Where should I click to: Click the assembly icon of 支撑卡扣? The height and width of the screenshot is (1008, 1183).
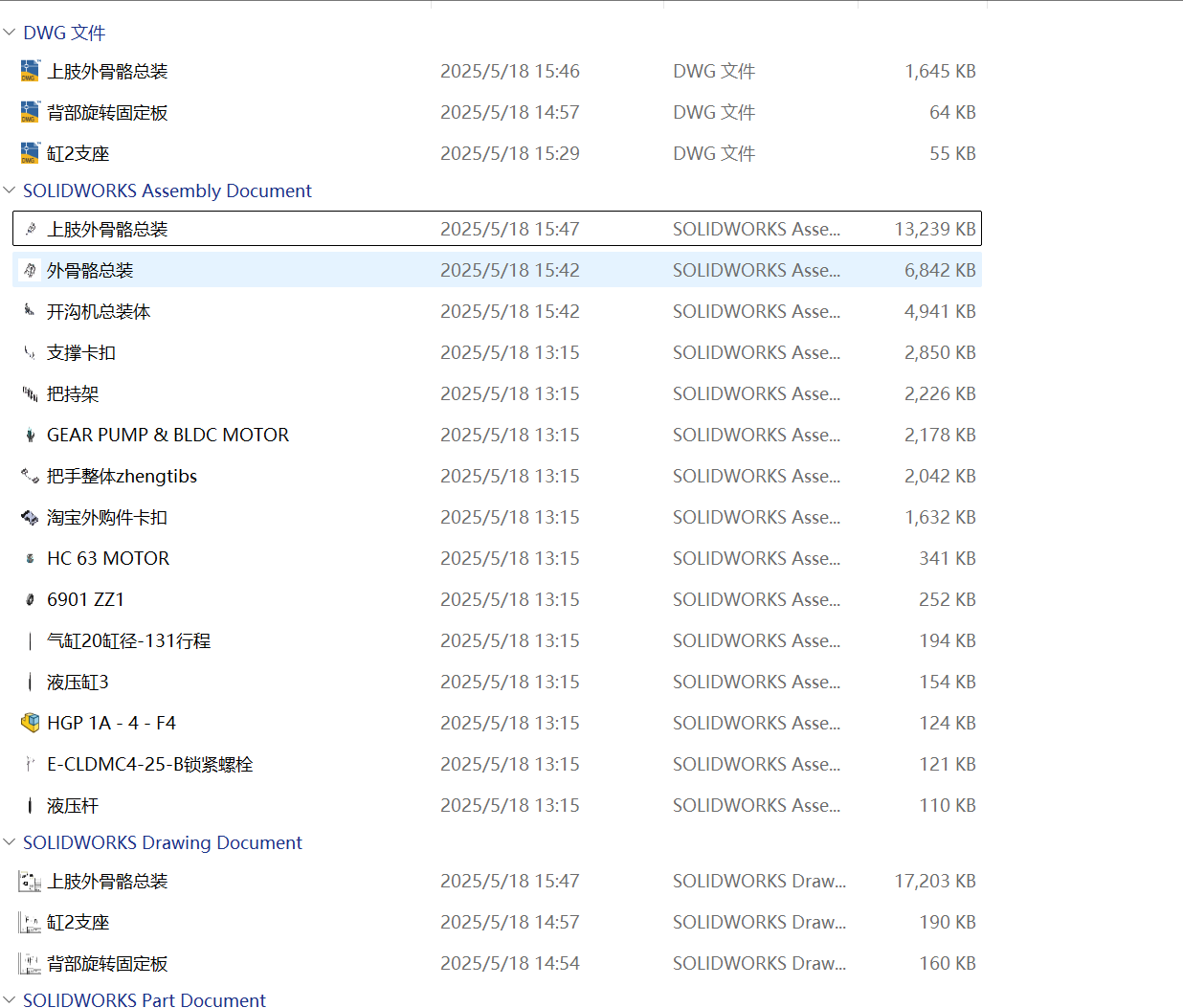pyautogui.click(x=30, y=352)
